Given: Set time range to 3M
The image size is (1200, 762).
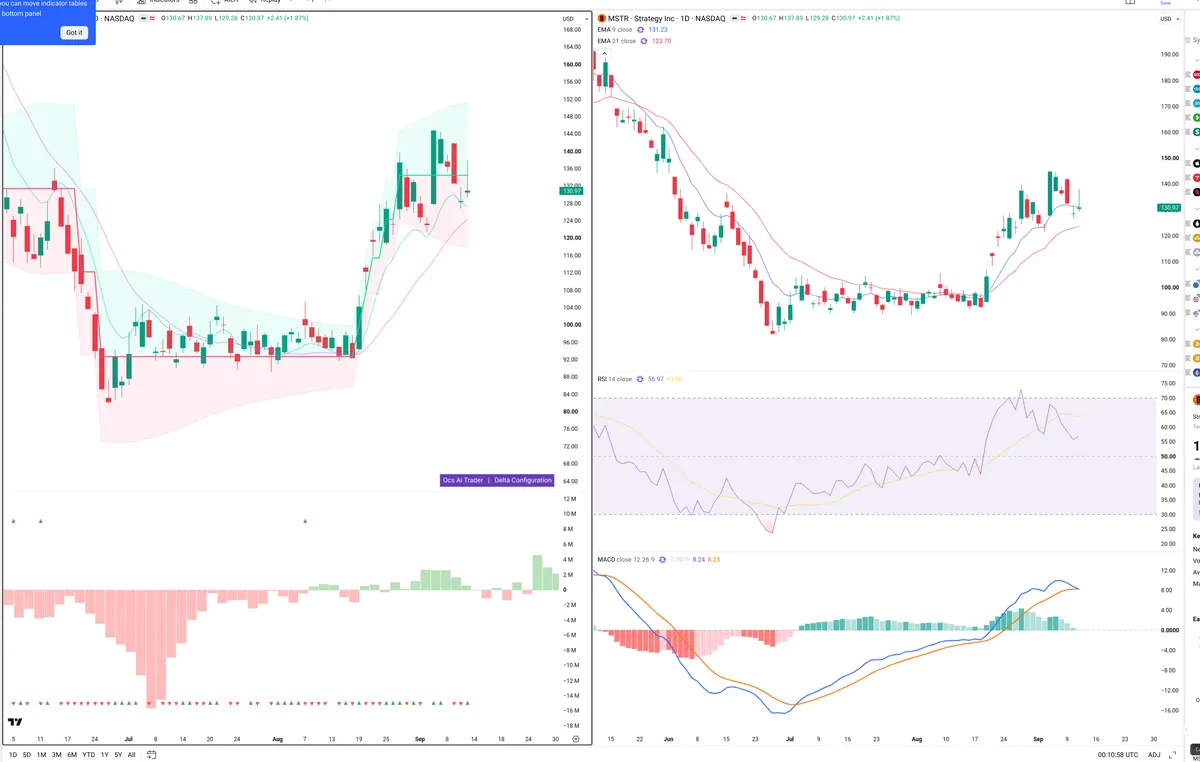Looking at the screenshot, I should (x=56, y=755).
